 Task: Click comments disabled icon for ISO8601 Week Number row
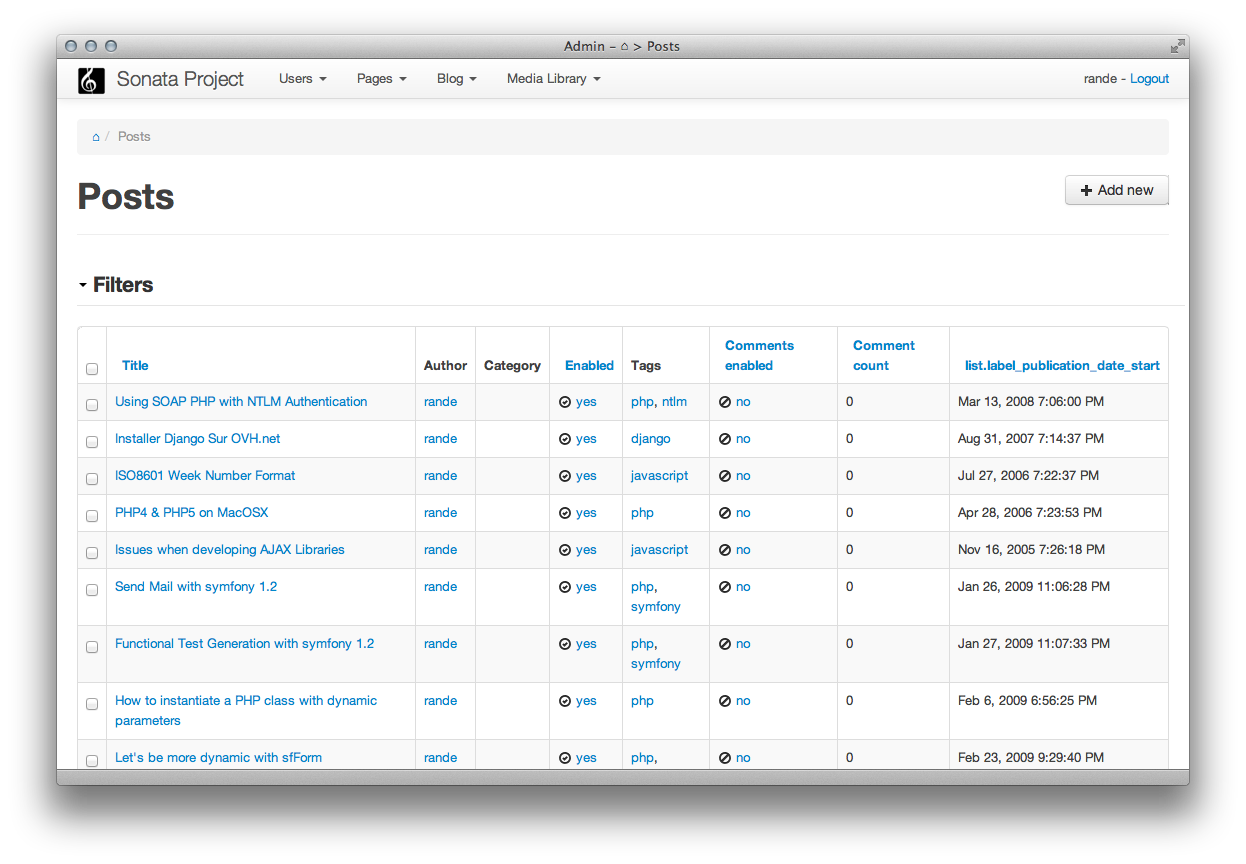pyautogui.click(x=725, y=476)
